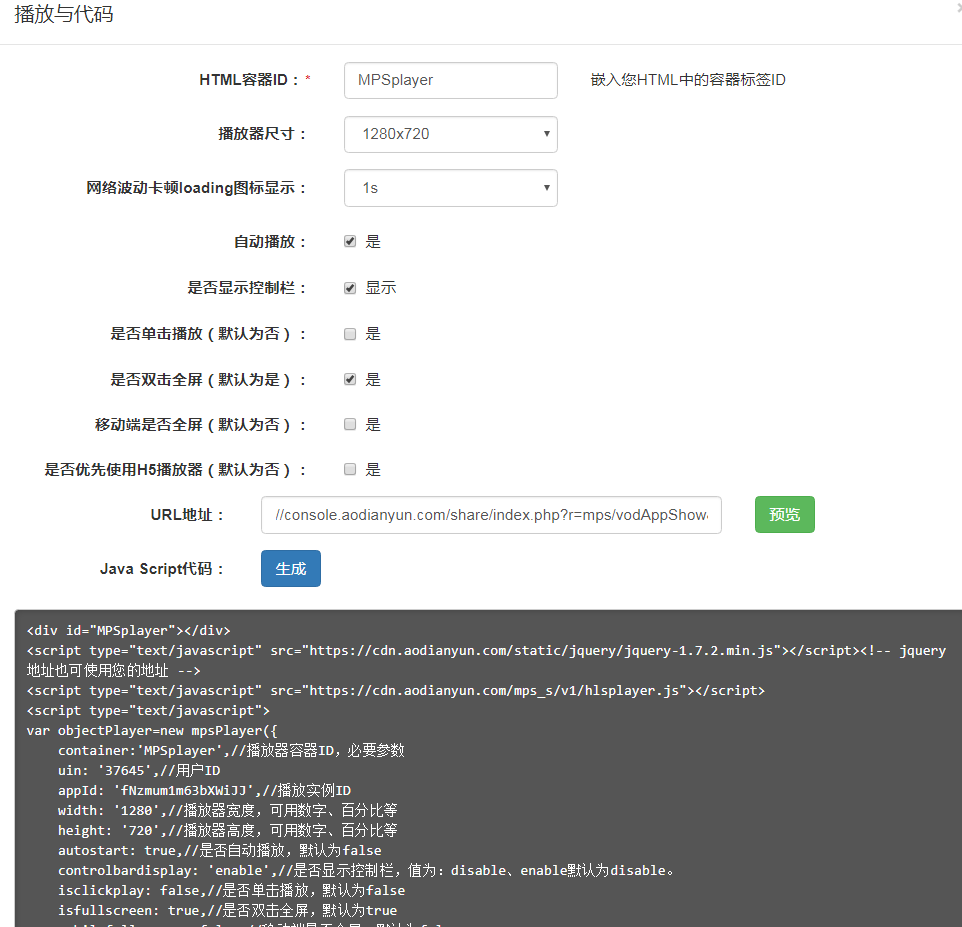Uncheck the 是否显示控制栏 checkbox
This screenshot has height=927, width=962.
350,288
